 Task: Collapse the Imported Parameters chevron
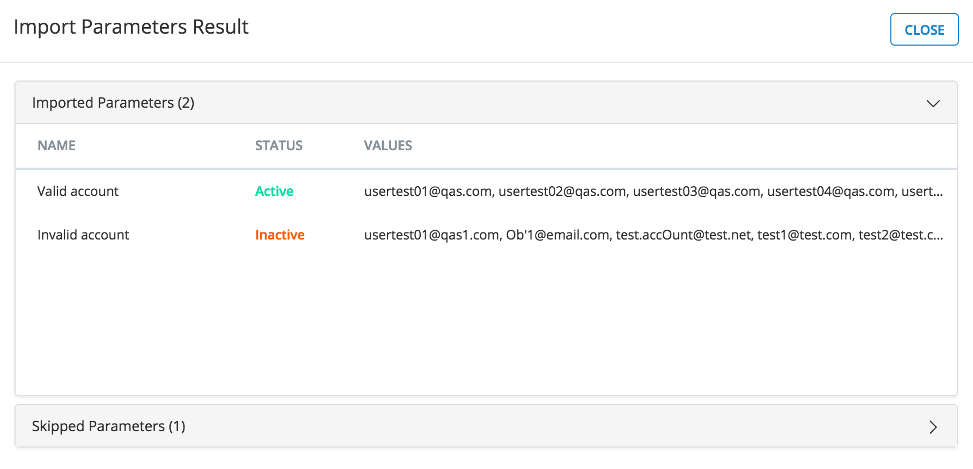pos(933,103)
